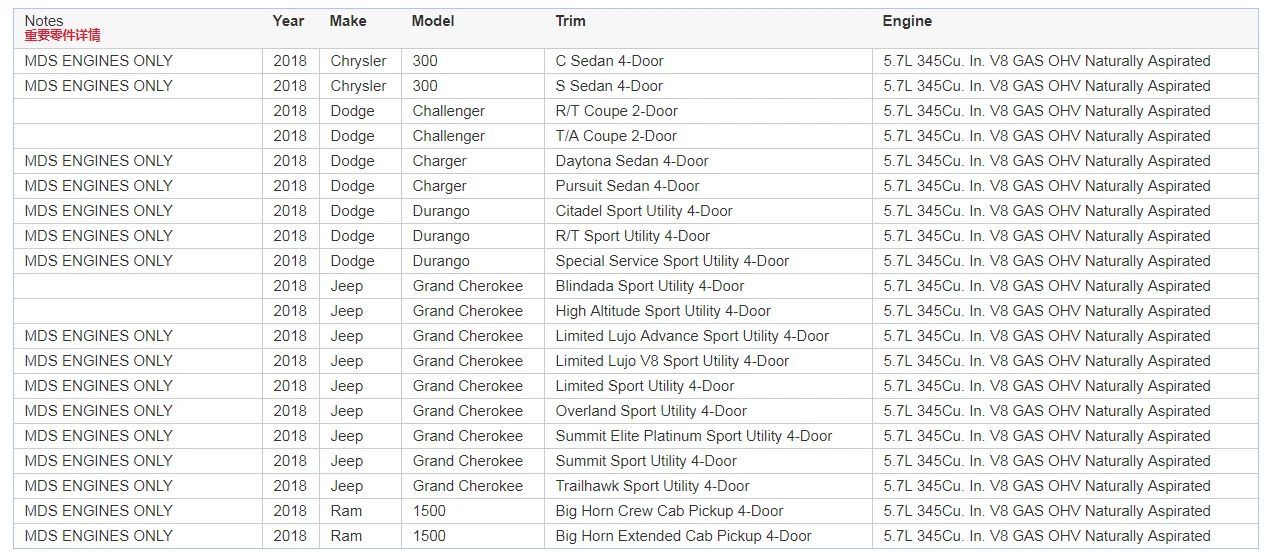Select the C Sedan 4-Door trim cell

pos(609,61)
